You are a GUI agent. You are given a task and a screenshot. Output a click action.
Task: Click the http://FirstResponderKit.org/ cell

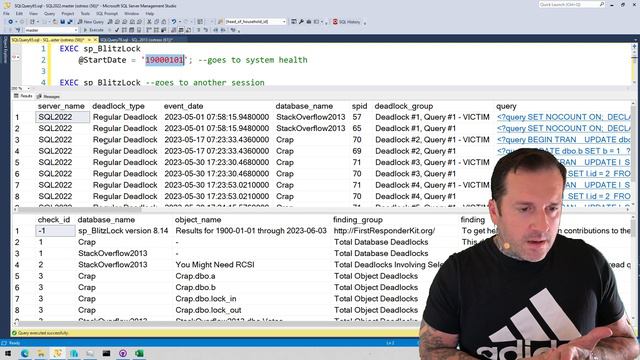384,231
